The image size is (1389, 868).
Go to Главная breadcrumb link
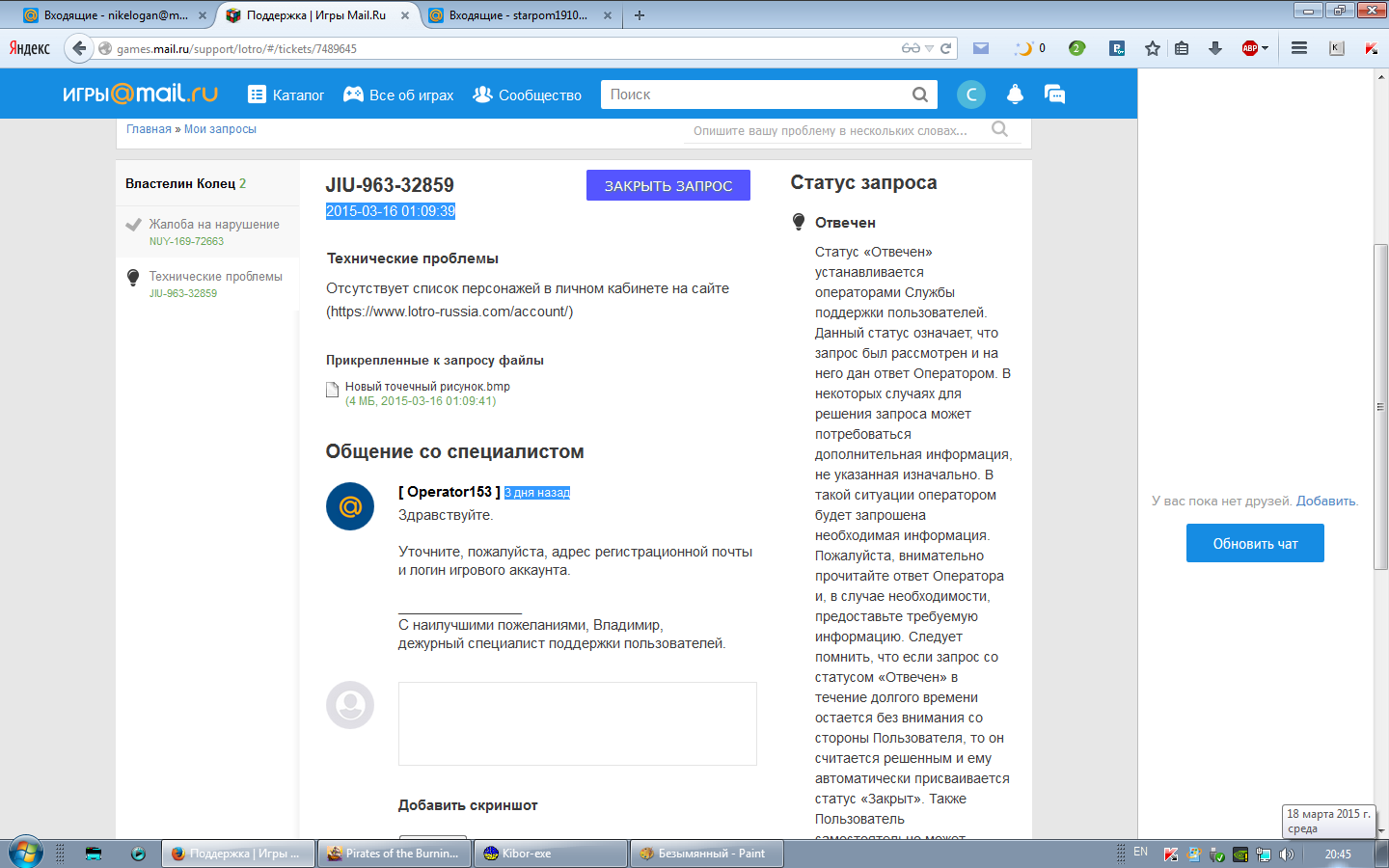click(x=149, y=129)
